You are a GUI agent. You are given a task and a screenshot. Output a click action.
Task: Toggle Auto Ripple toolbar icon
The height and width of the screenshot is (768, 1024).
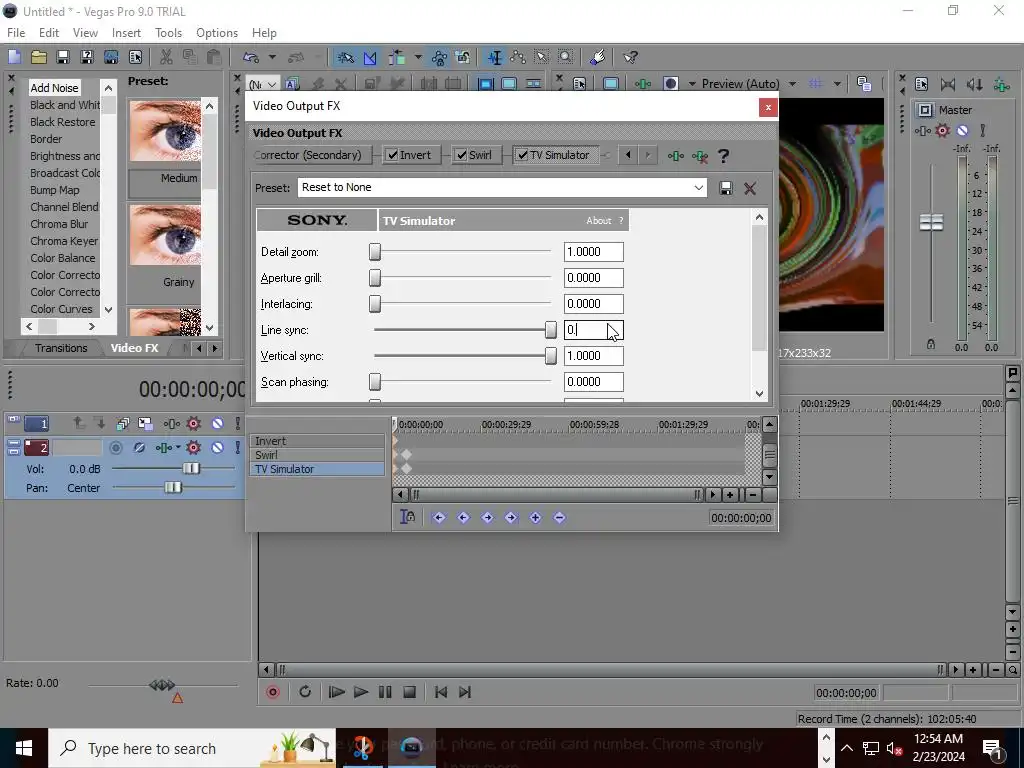coord(396,57)
